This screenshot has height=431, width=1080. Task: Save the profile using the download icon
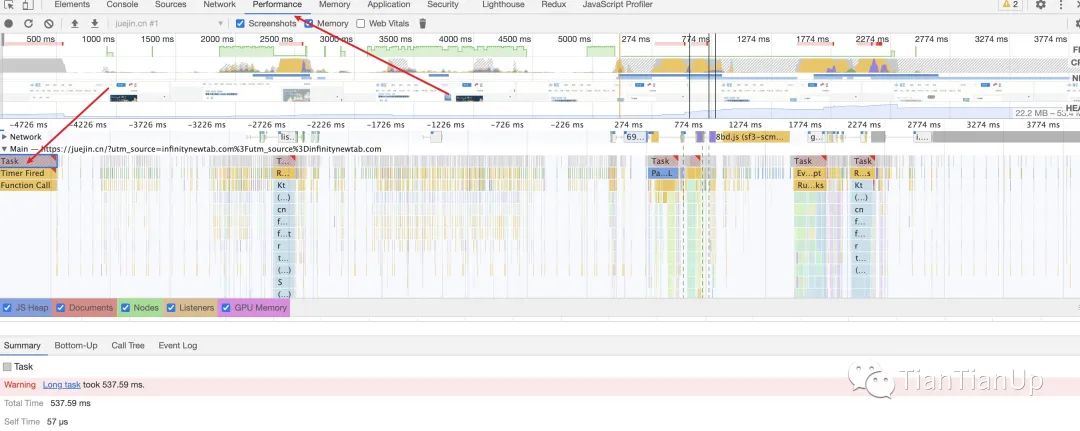pyautogui.click(x=94, y=23)
